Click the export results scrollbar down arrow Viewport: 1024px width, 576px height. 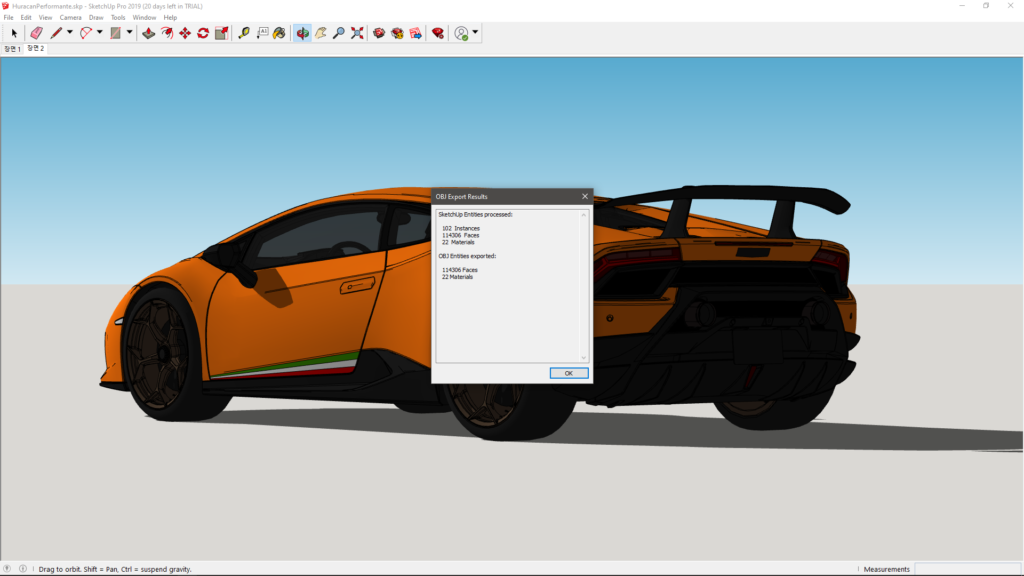pyautogui.click(x=584, y=357)
